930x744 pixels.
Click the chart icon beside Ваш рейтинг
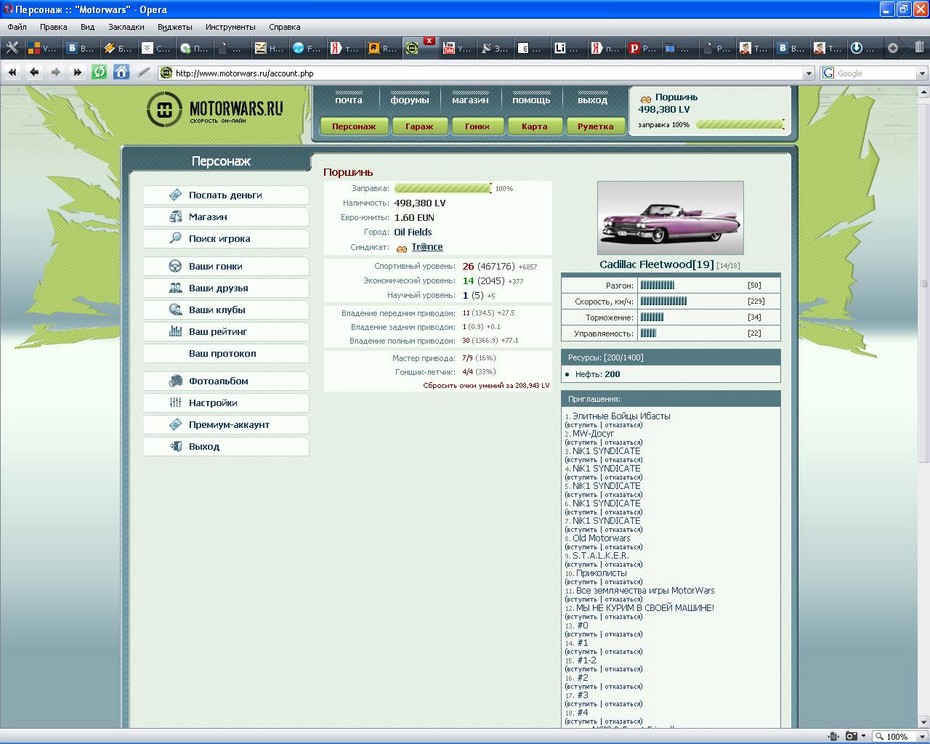tap(175, 331)
